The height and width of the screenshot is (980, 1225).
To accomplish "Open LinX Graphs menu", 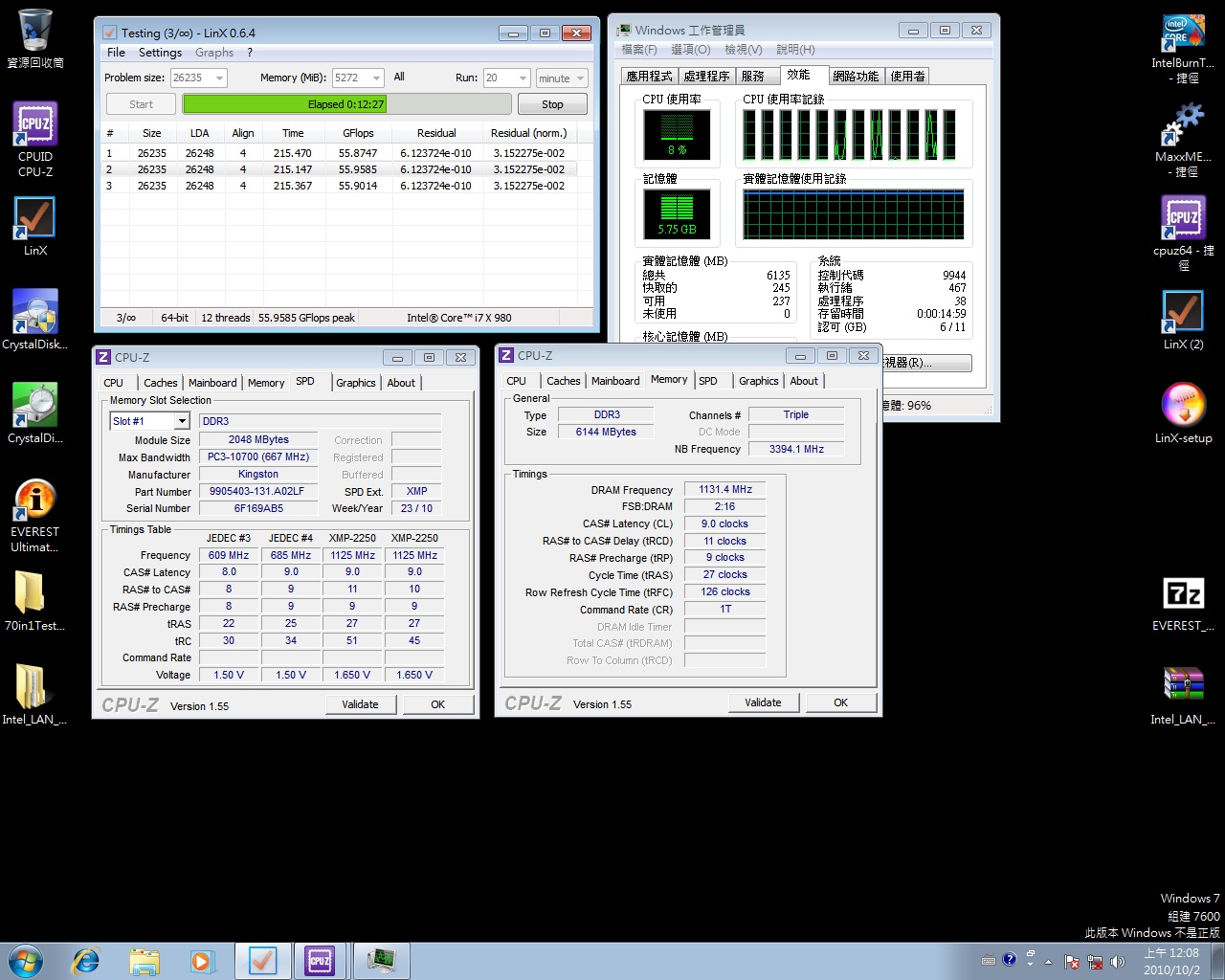I will click(x=214, y=53).
